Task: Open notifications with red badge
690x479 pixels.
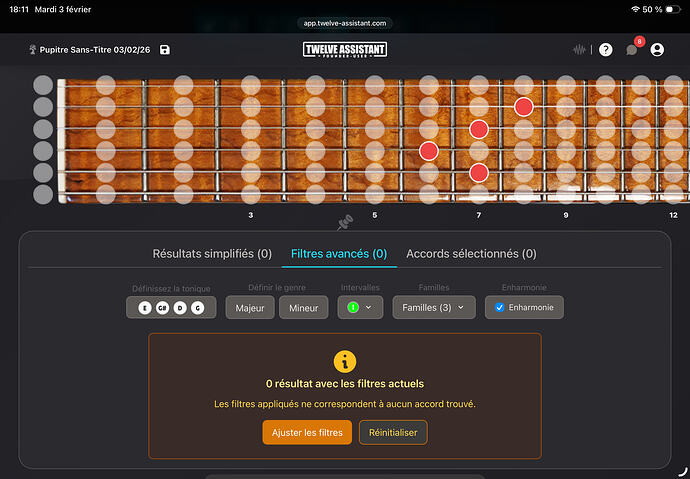Action: pyautogui.click(x=632, y=50)
